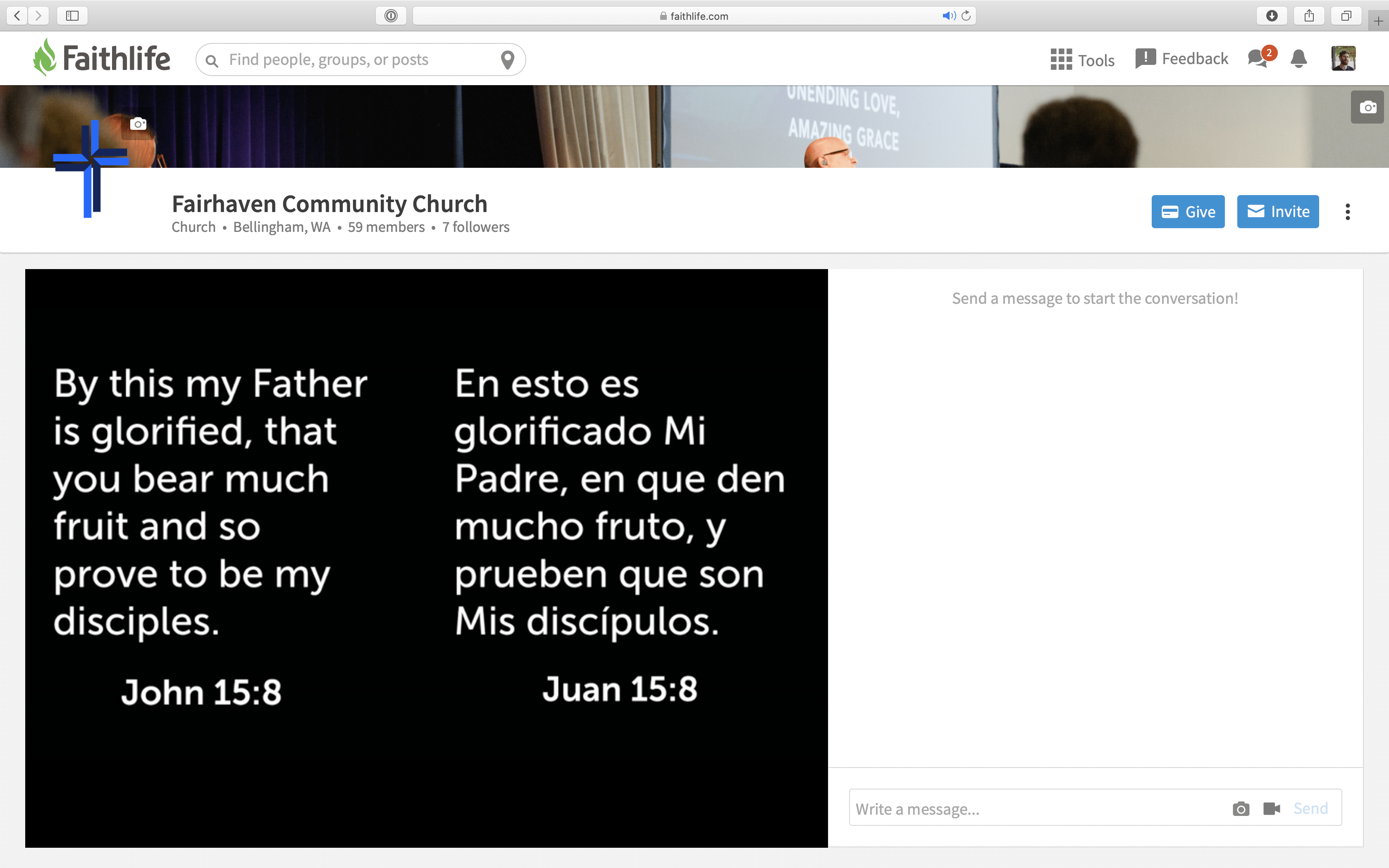Attach a video with camcorder icon
This screenshot has height=868, width=1389.
tap(1272, 809)
